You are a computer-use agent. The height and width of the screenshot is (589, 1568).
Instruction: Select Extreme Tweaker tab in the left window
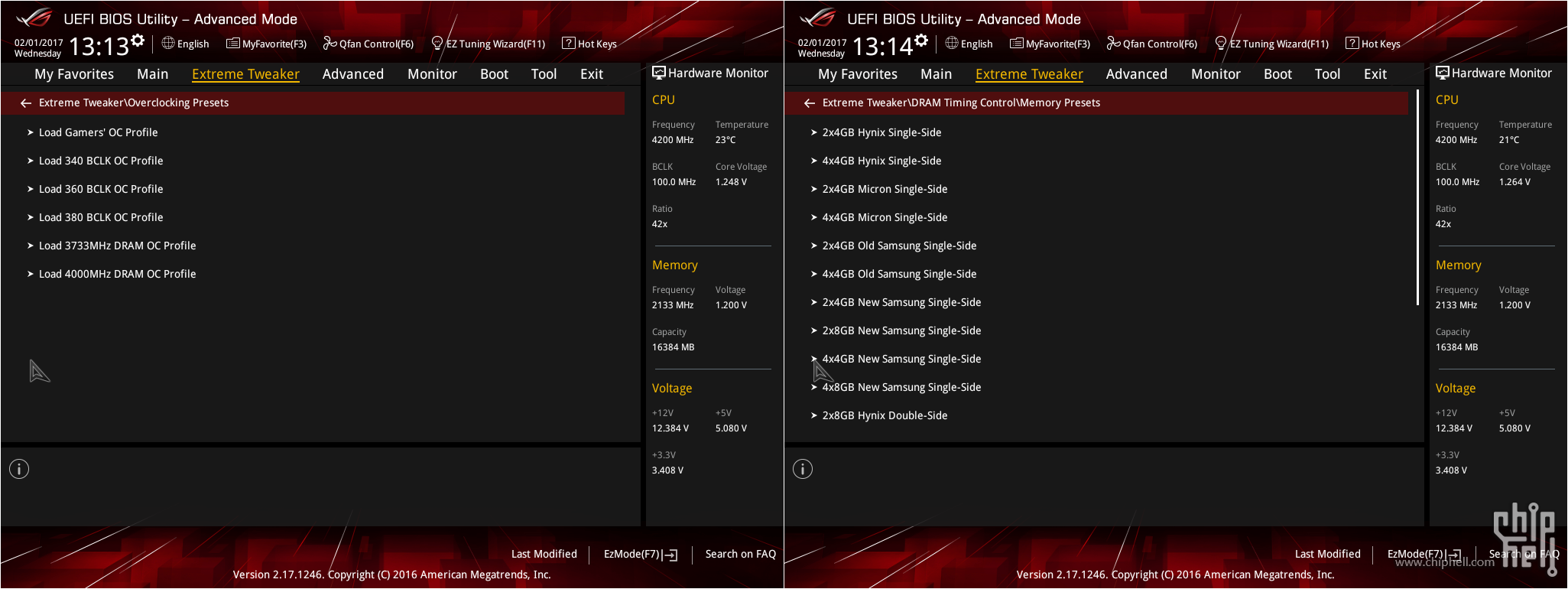[245, 74]
